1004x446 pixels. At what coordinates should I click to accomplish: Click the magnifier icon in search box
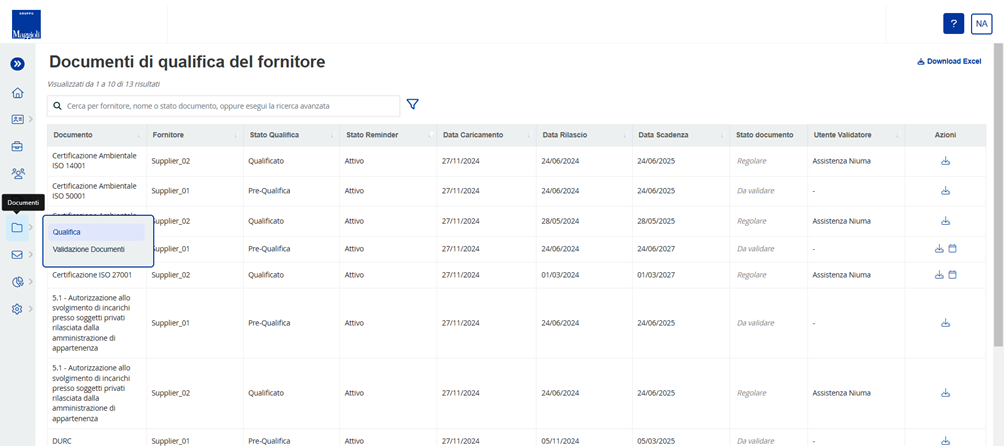coord(57,106)
